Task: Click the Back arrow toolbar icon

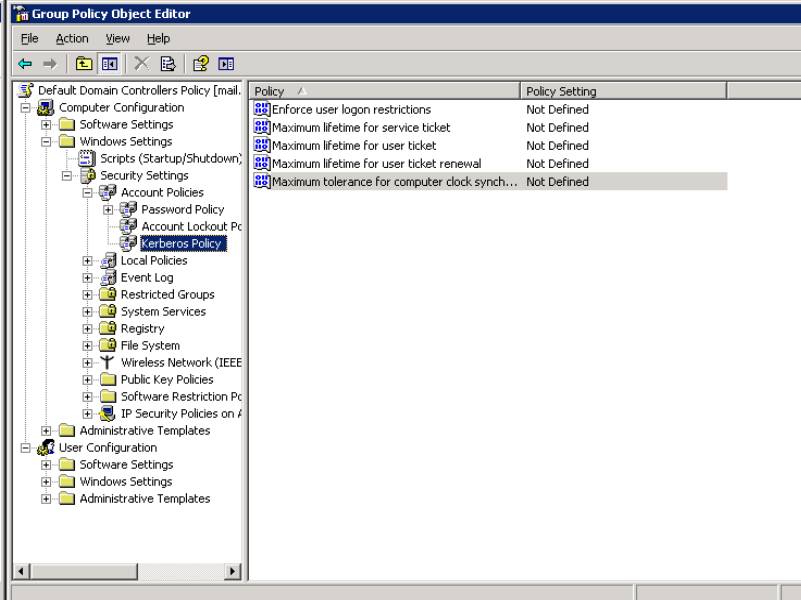Action: point(25,64)
